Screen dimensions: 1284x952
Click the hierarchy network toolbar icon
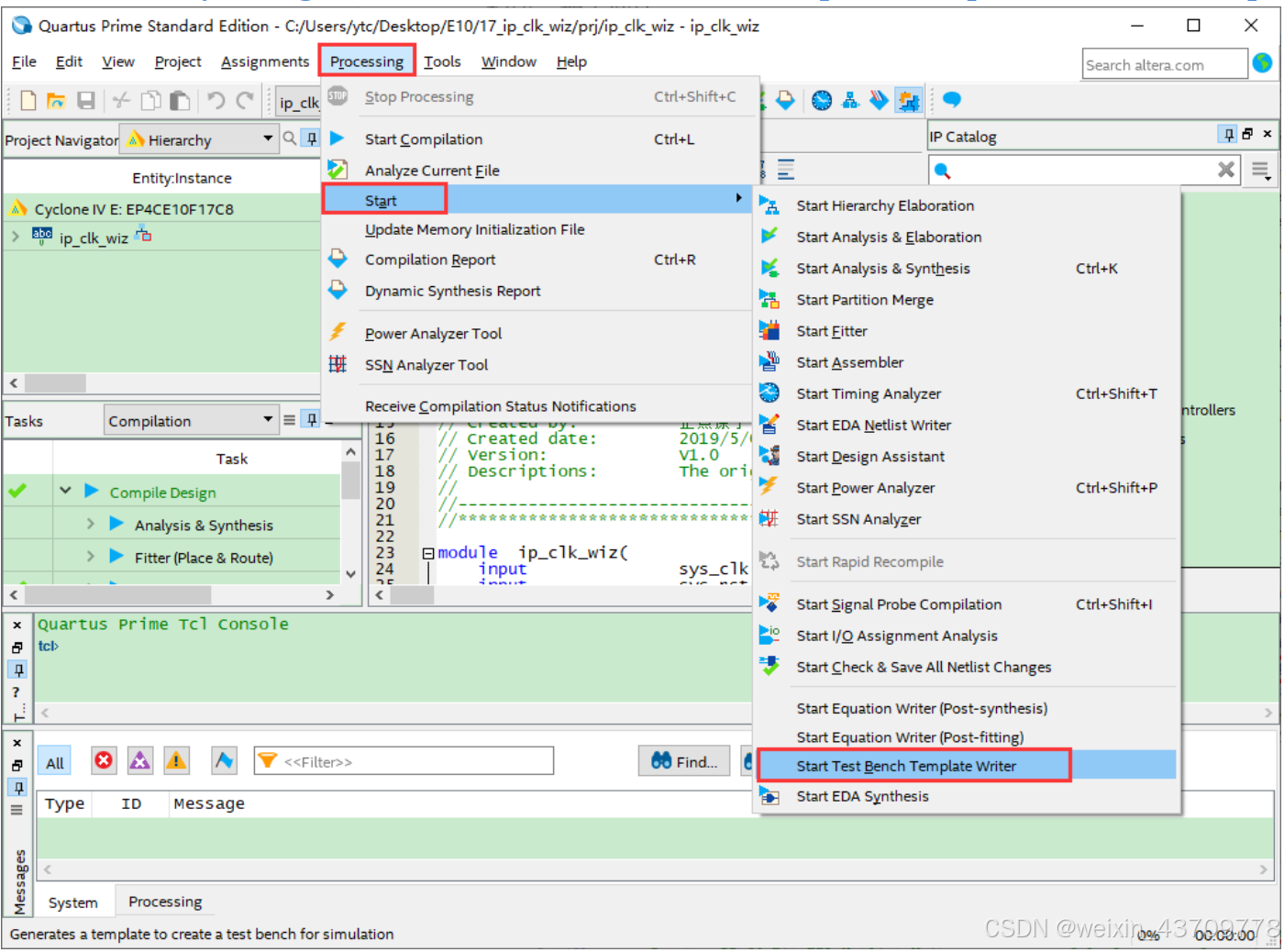[851, 101]
